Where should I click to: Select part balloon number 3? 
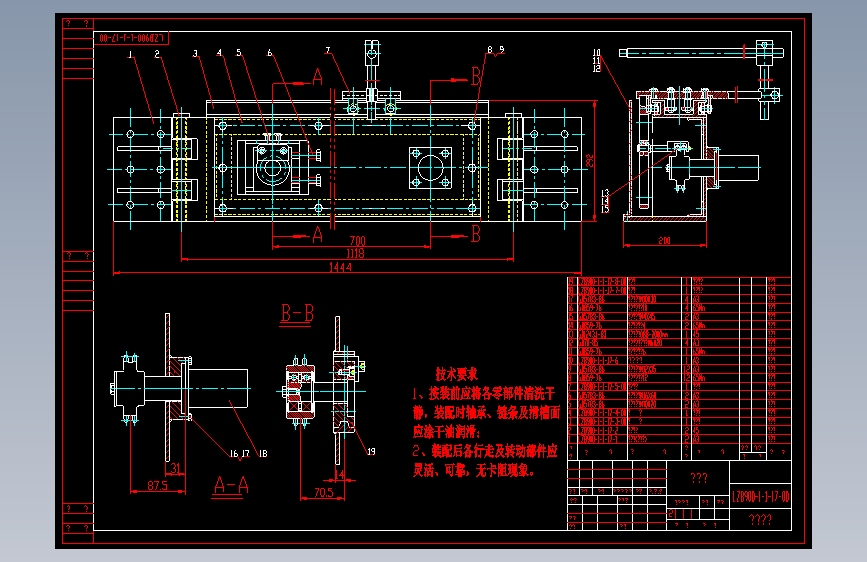tap(195, 54)
